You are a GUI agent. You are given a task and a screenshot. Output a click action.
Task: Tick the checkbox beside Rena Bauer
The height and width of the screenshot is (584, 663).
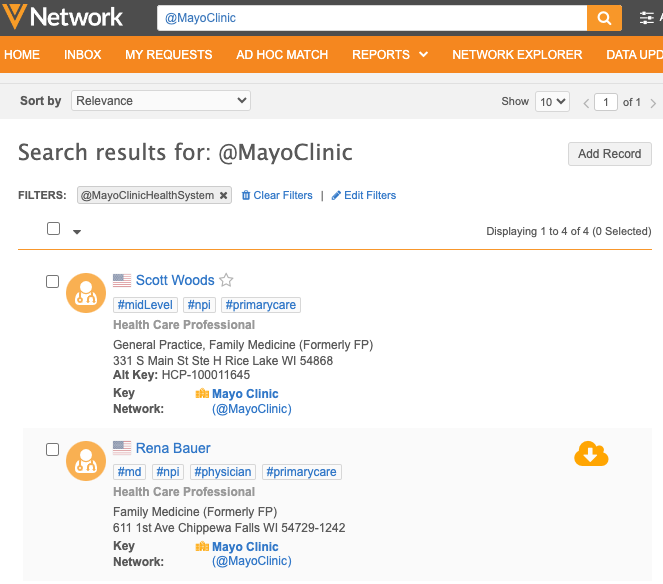coord(53,450)
